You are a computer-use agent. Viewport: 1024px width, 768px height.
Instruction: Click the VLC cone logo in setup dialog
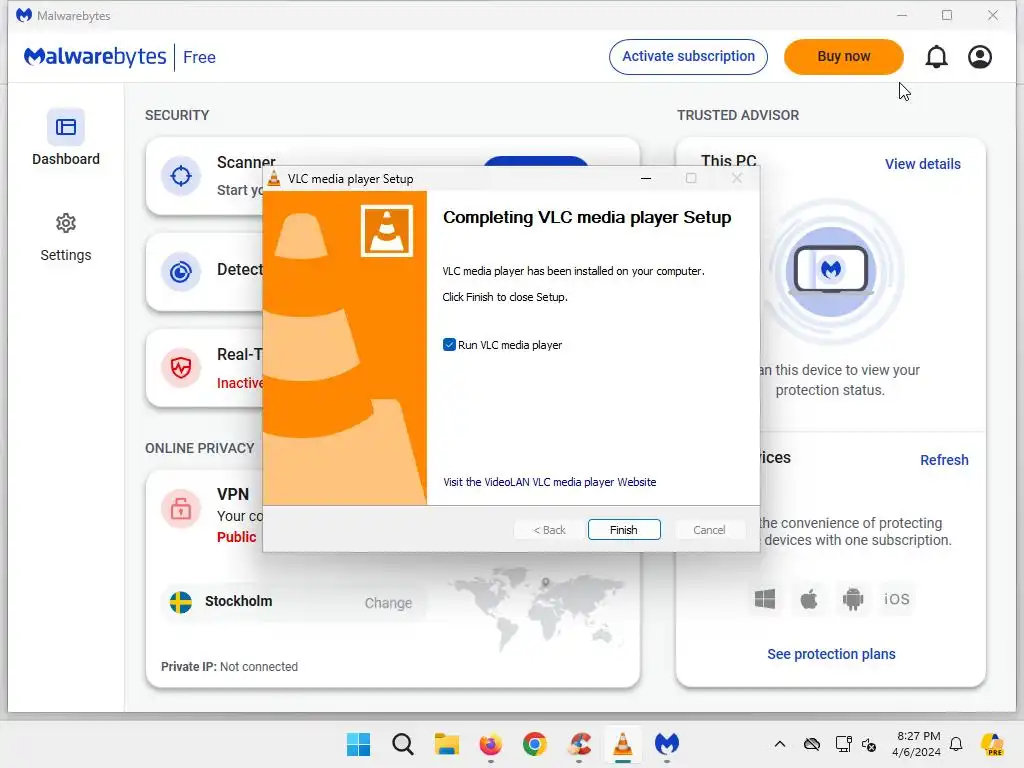[x=387, y=231]
